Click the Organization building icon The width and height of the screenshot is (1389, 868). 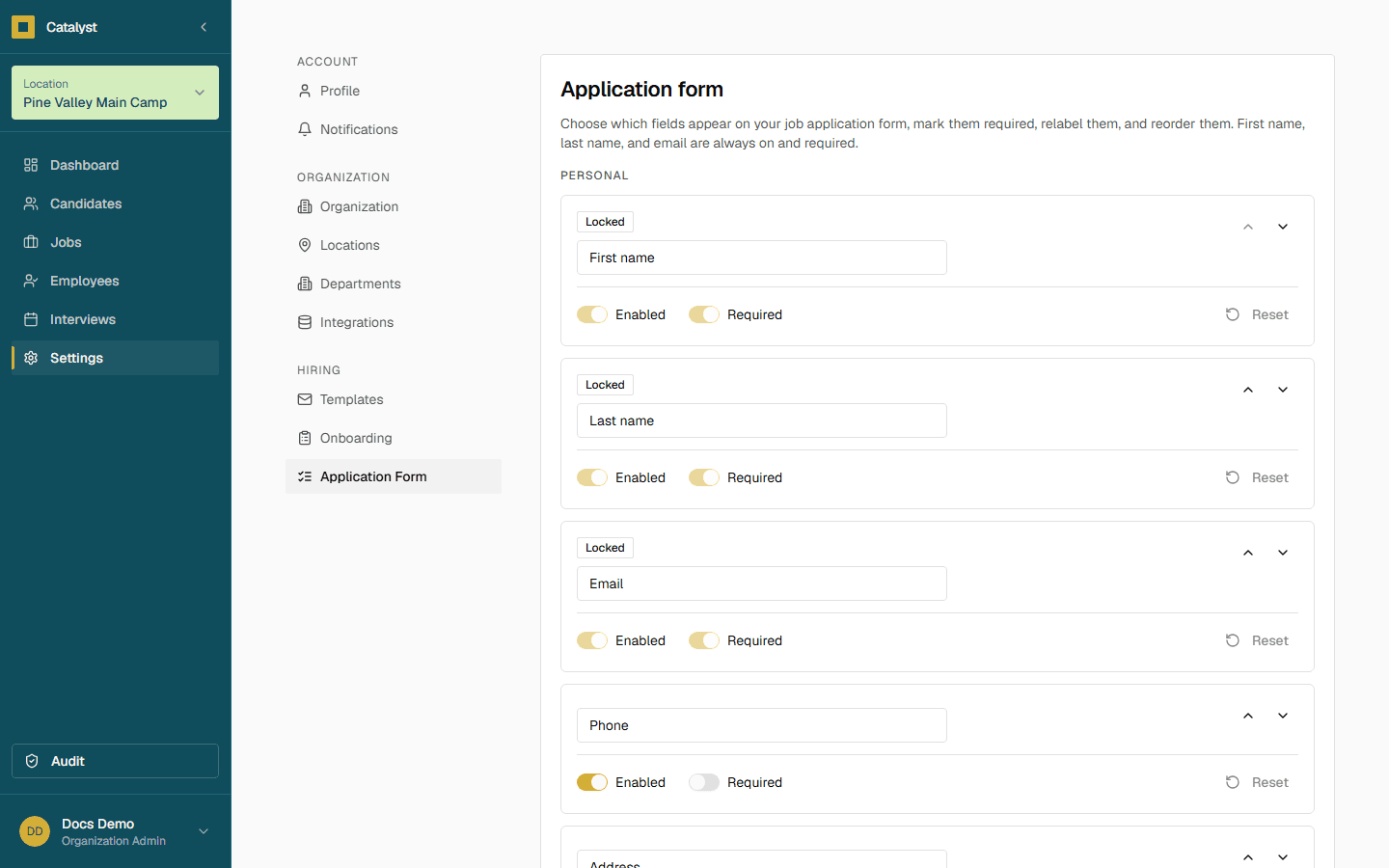pos(305,206)
